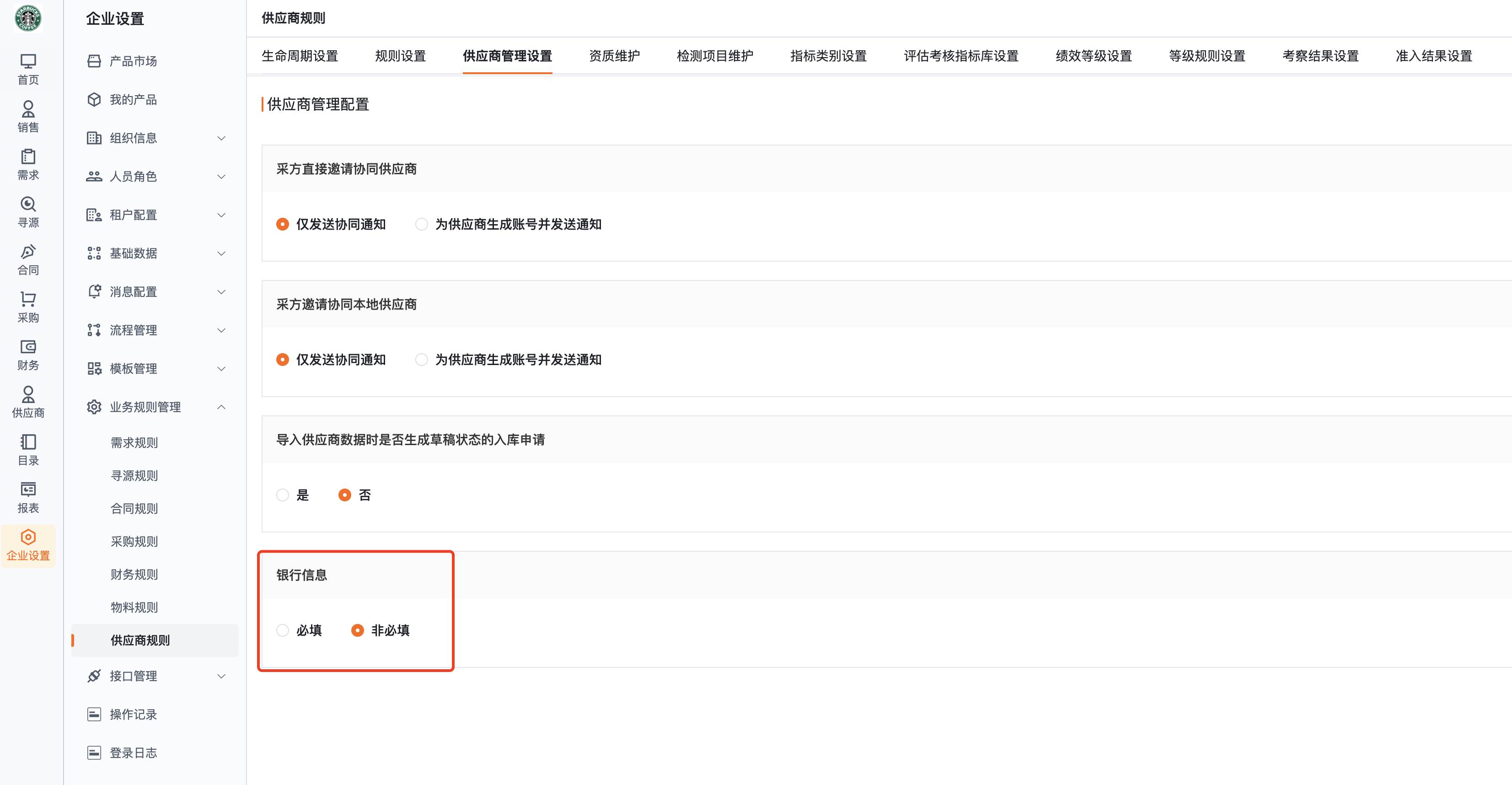Screen dimensions: 1512x785
Task: Click the 租户配置 icon
Action: pos(94,215)
